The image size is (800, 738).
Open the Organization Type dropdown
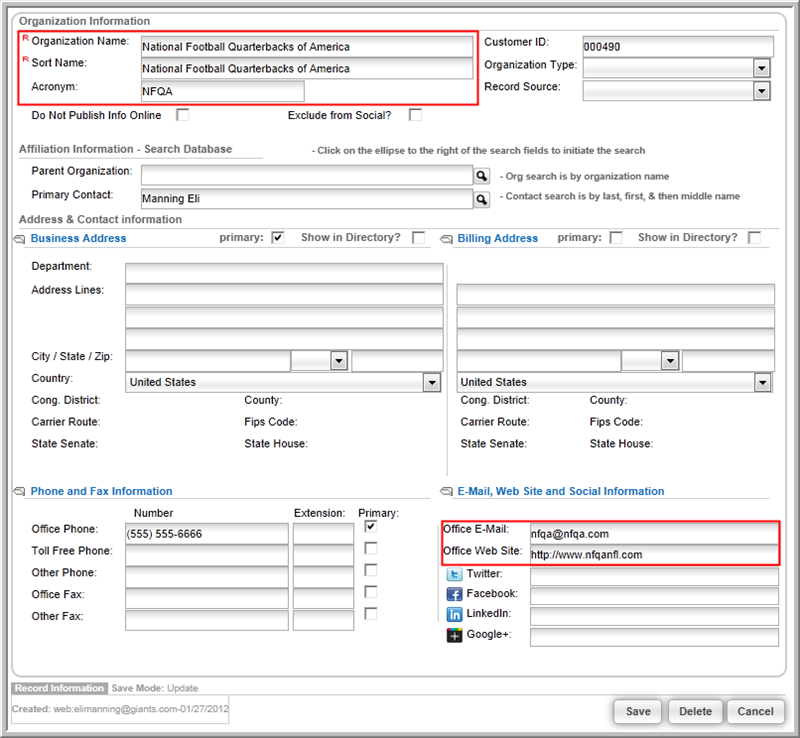click(x=762, y=68)
